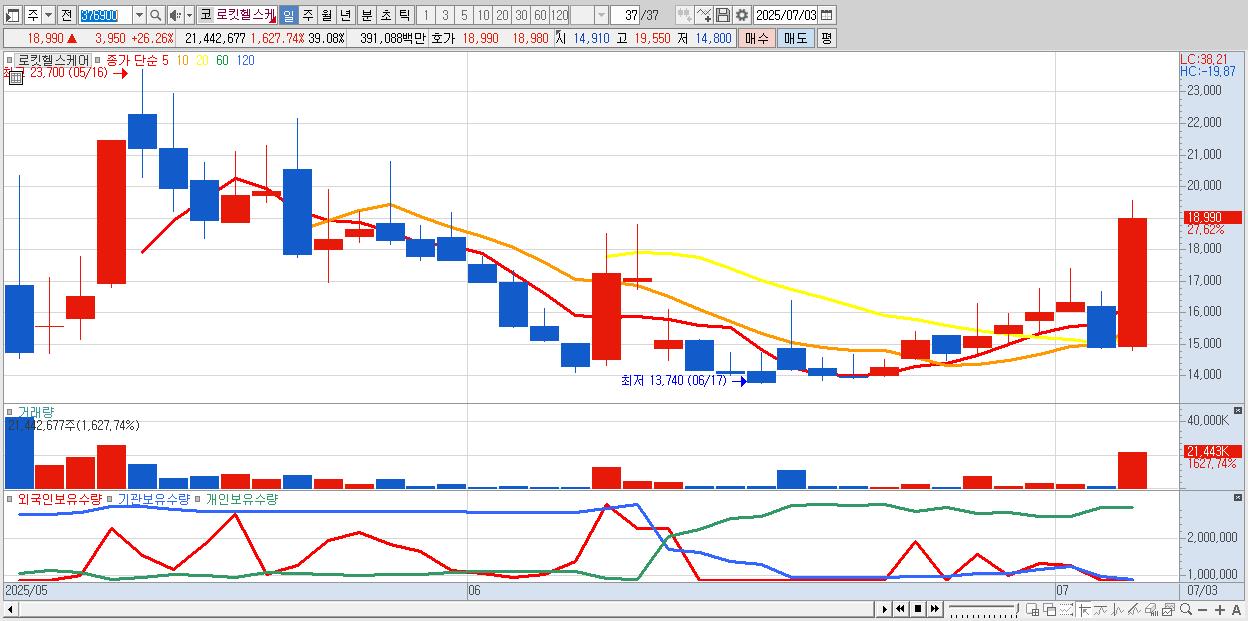1248x621 pixels.
Task: Select the 틱 (tick) period button
Action: point(404,15)
